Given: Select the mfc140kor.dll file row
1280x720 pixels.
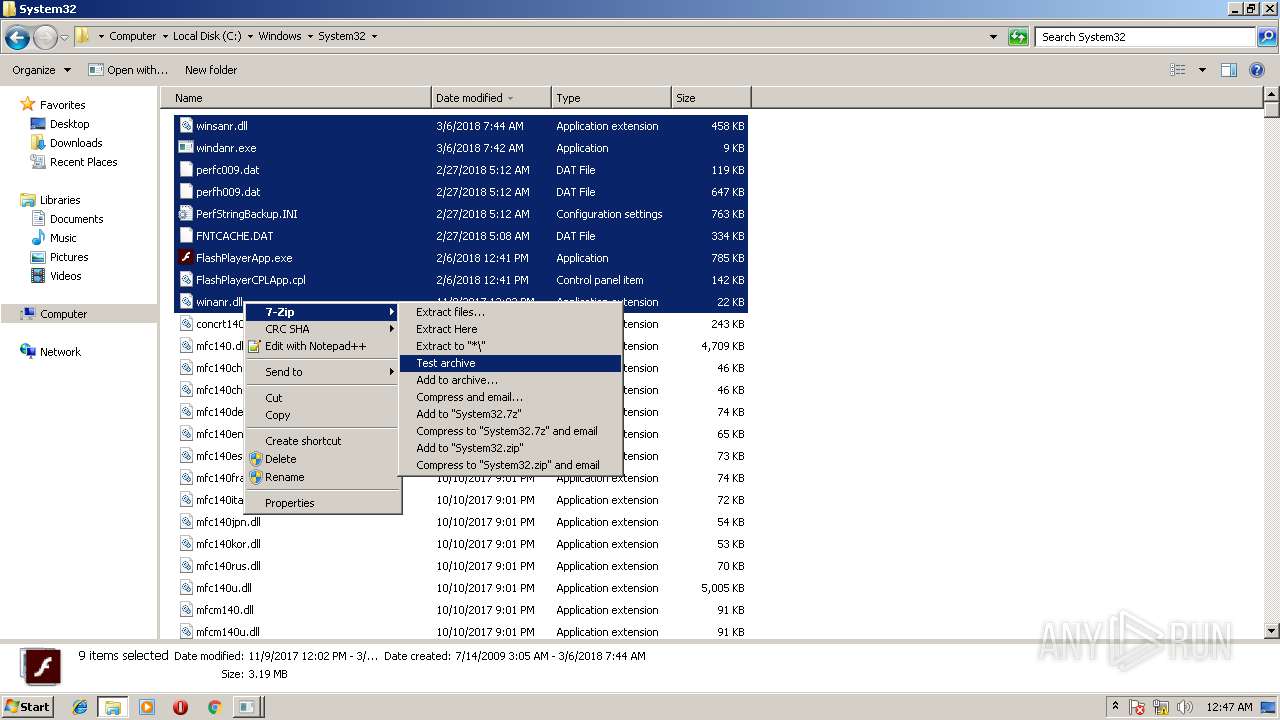Looking at the screenshot, I should [461, 544].
